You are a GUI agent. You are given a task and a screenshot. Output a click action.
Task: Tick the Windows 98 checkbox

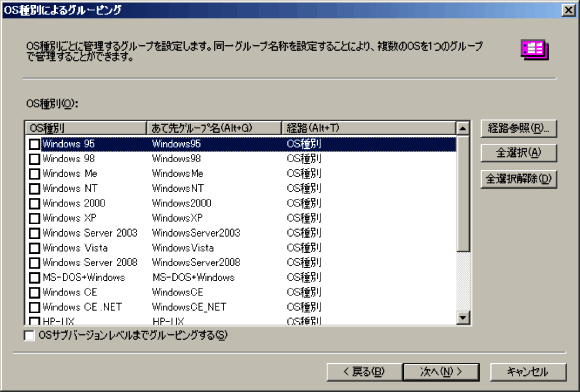coord(34,159)
